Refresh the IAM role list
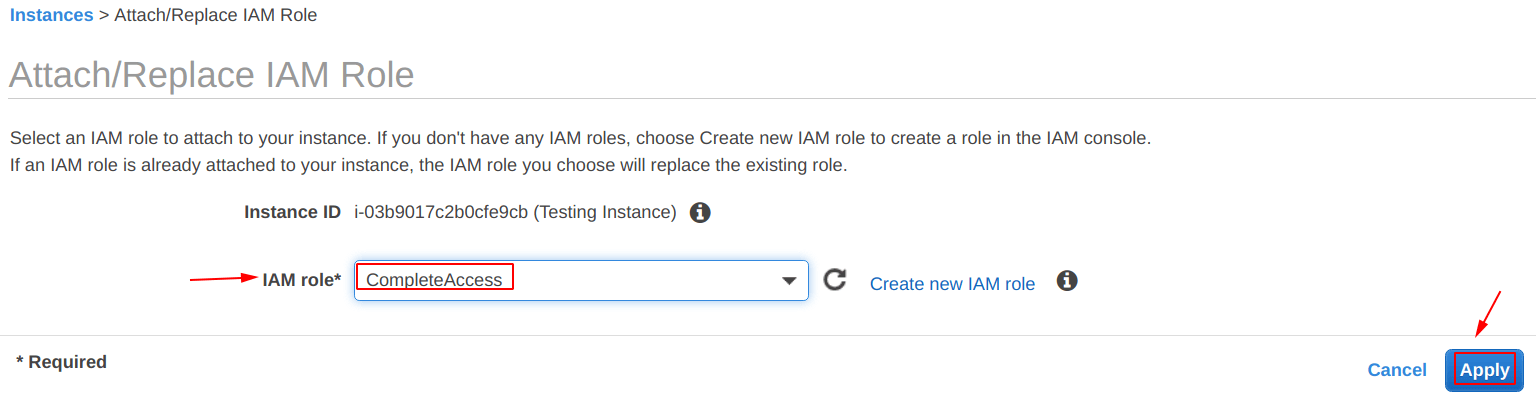1539x404 pixels. 835,280
